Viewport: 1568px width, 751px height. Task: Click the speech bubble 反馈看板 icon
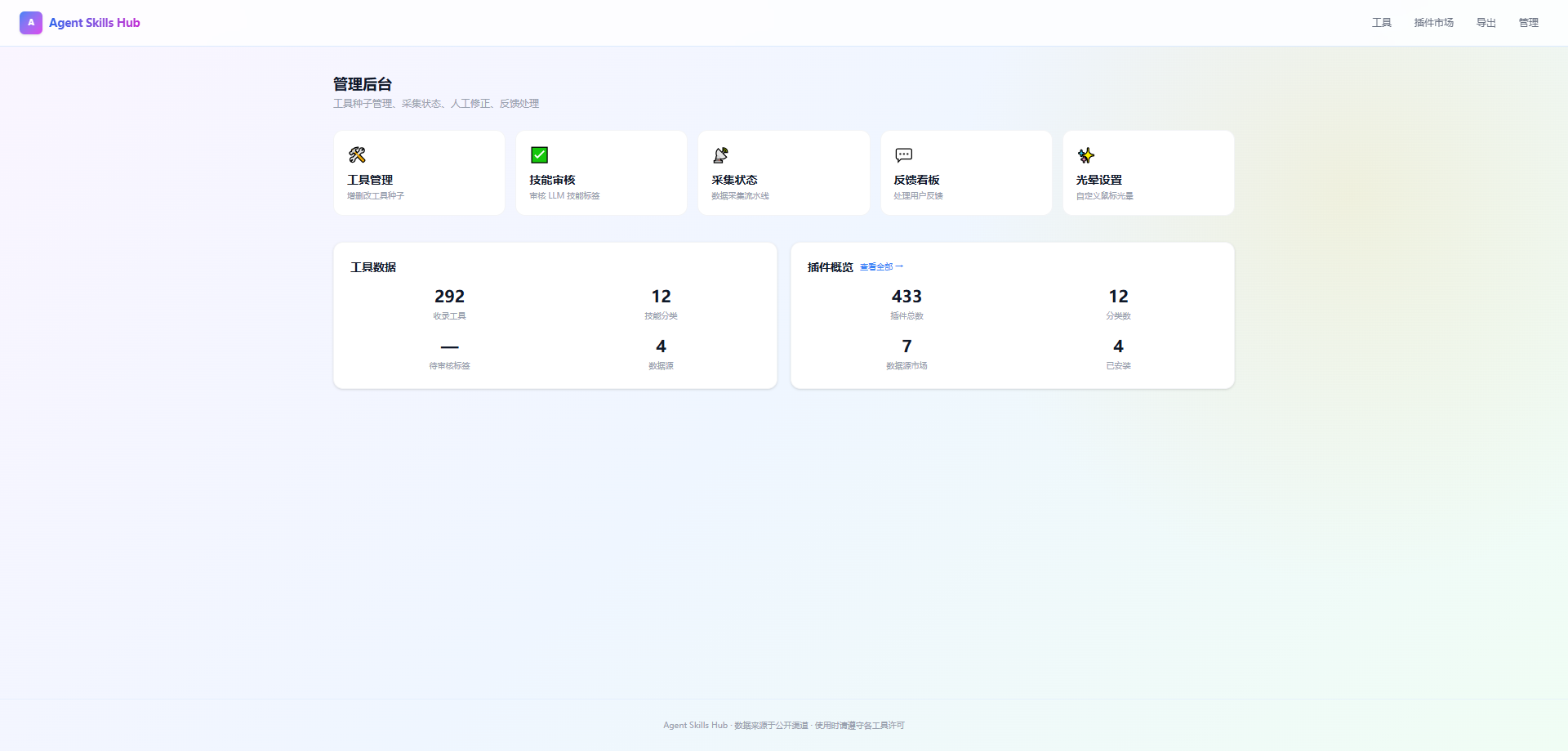[904, 154]
